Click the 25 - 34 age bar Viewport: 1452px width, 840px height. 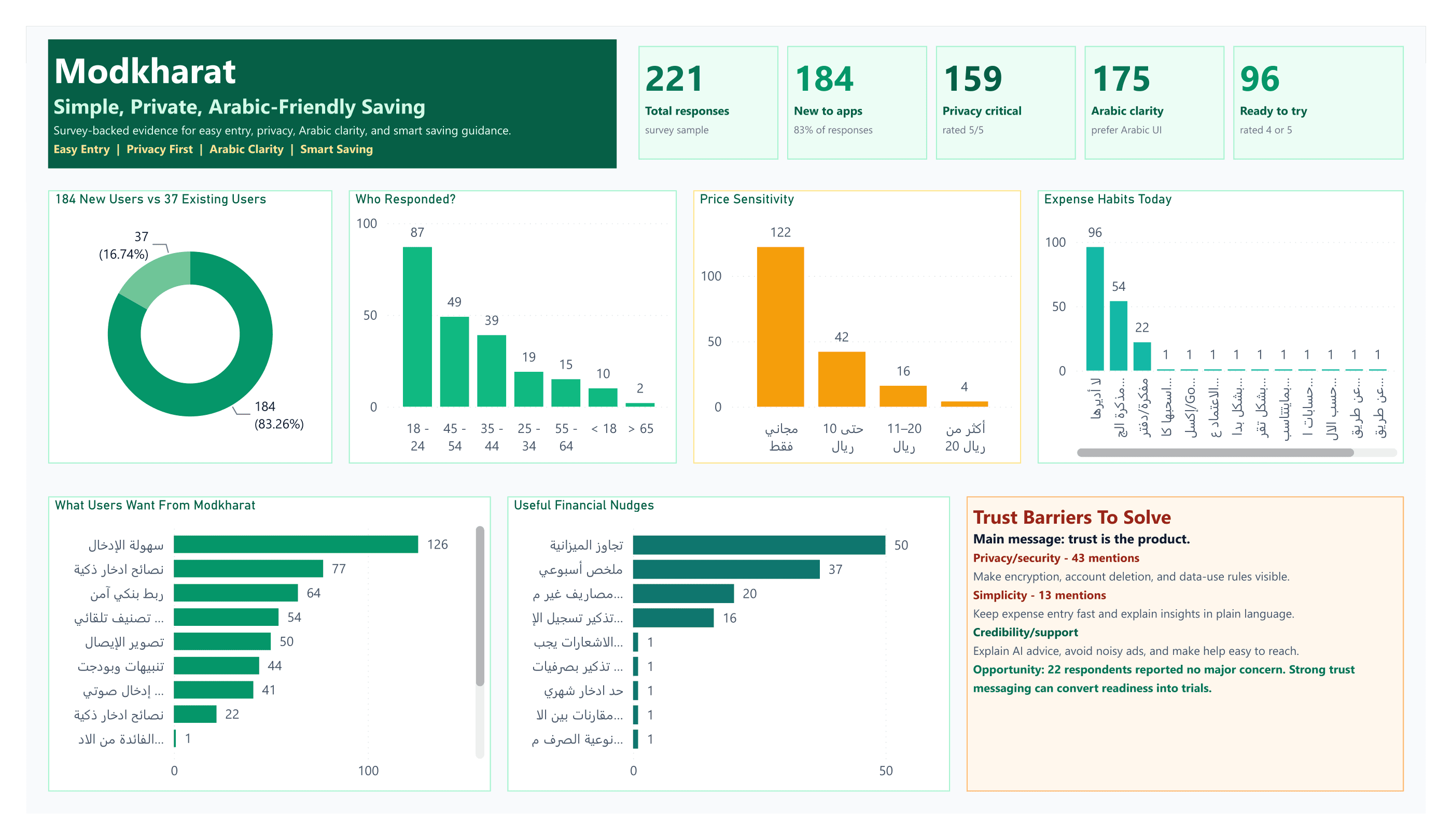point(528,389)
